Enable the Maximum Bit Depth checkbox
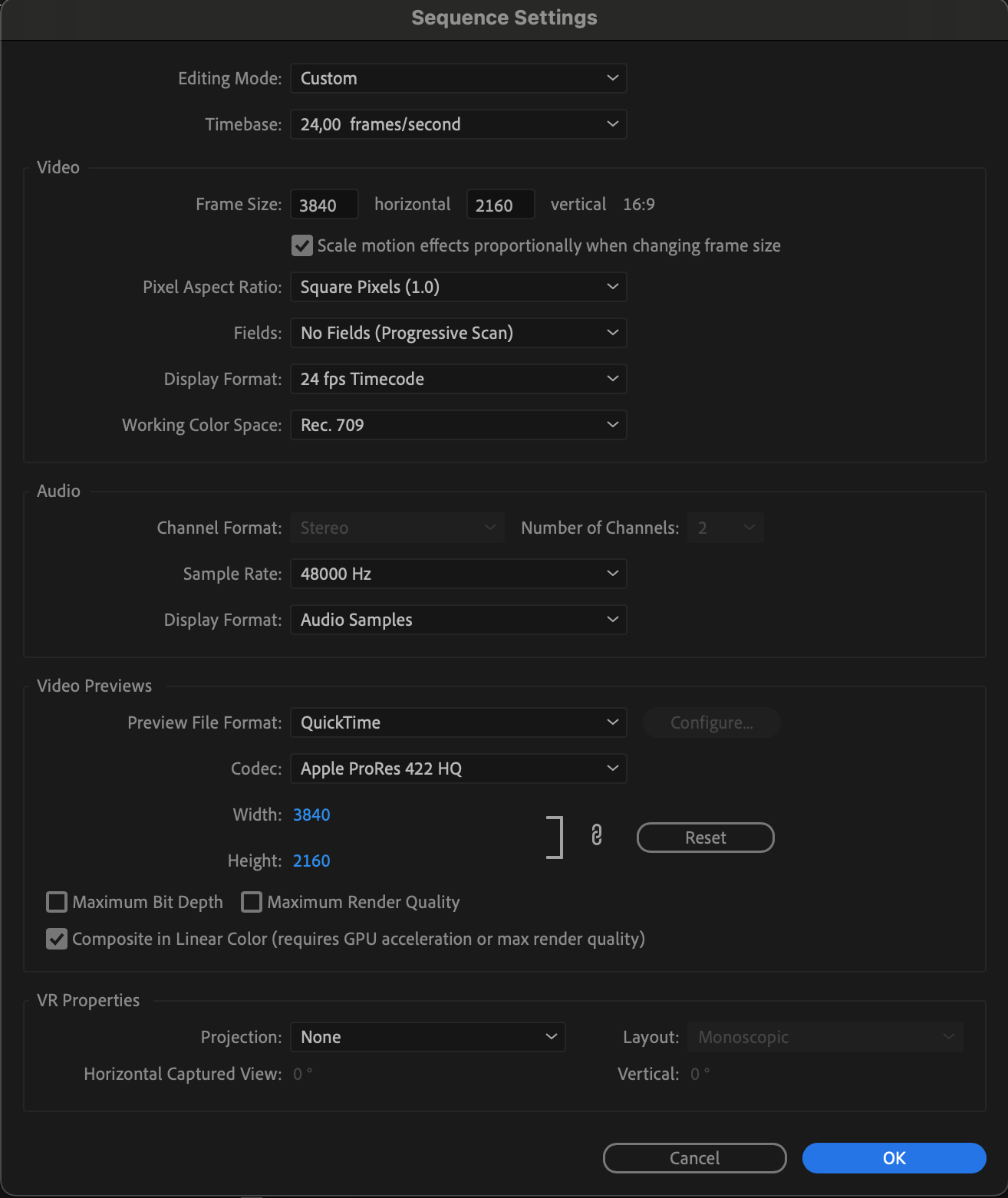 pyautogui.click(x=57, y=902)
